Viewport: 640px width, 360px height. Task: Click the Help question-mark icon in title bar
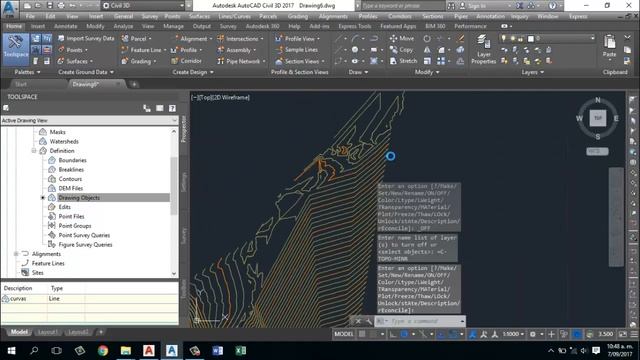(552, 6)
